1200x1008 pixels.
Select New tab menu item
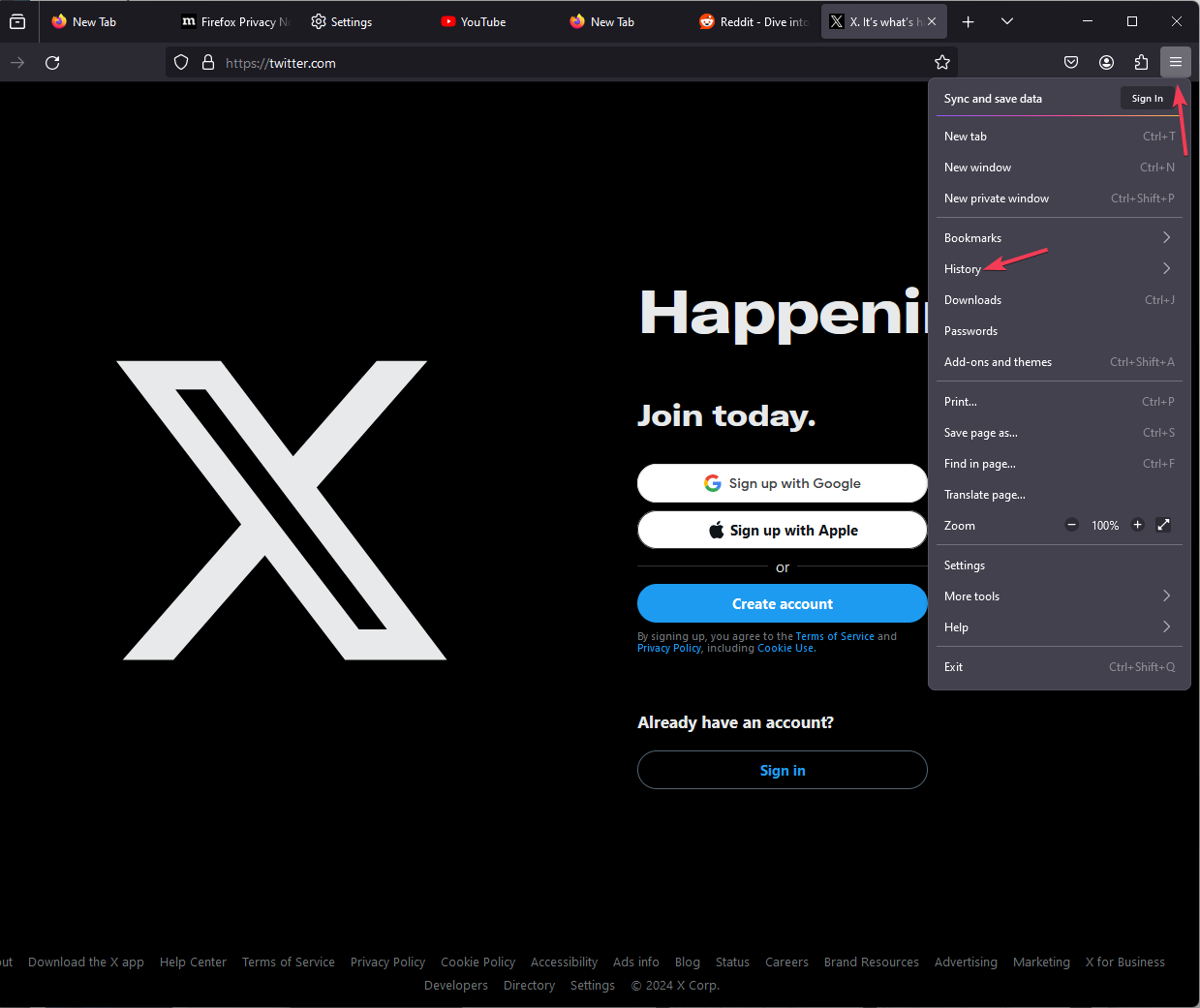(1060, 137)
